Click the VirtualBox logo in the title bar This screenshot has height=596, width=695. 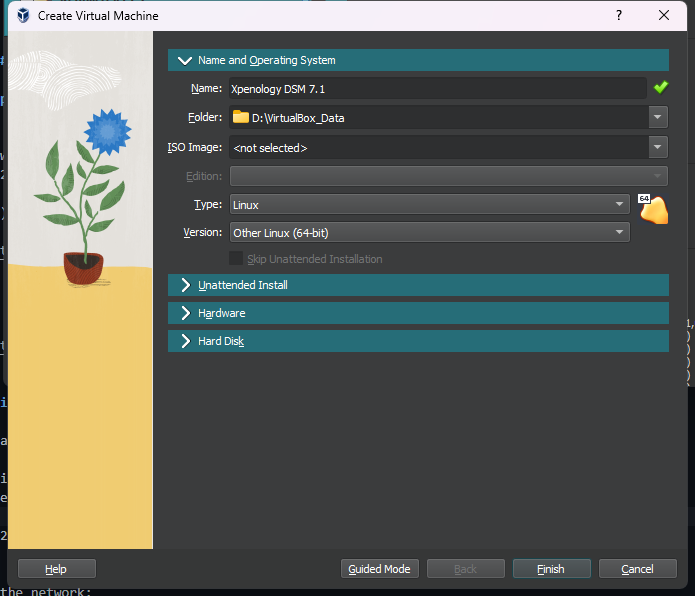23,16
